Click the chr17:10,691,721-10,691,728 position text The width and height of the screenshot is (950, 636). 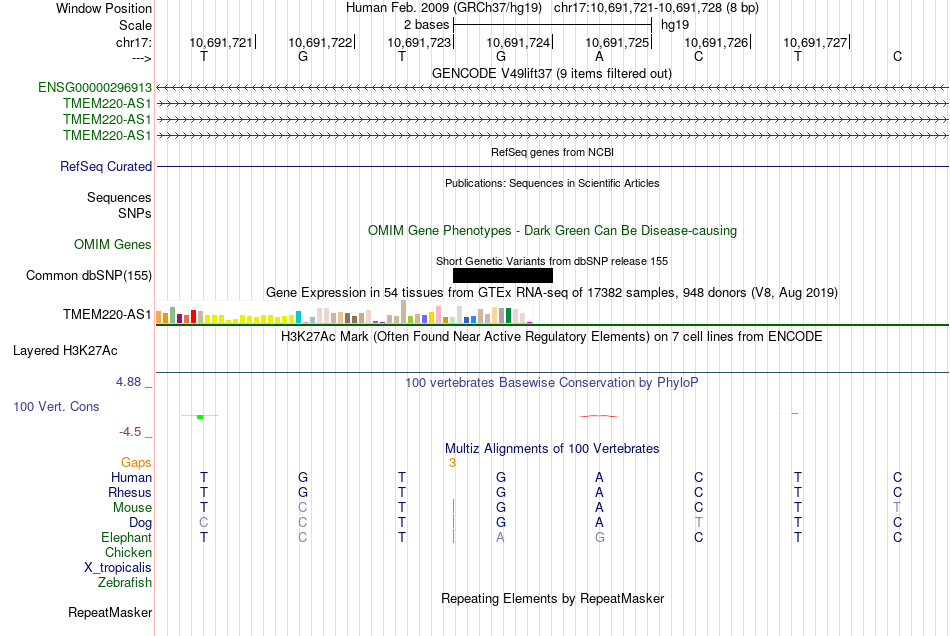point(656,8)
